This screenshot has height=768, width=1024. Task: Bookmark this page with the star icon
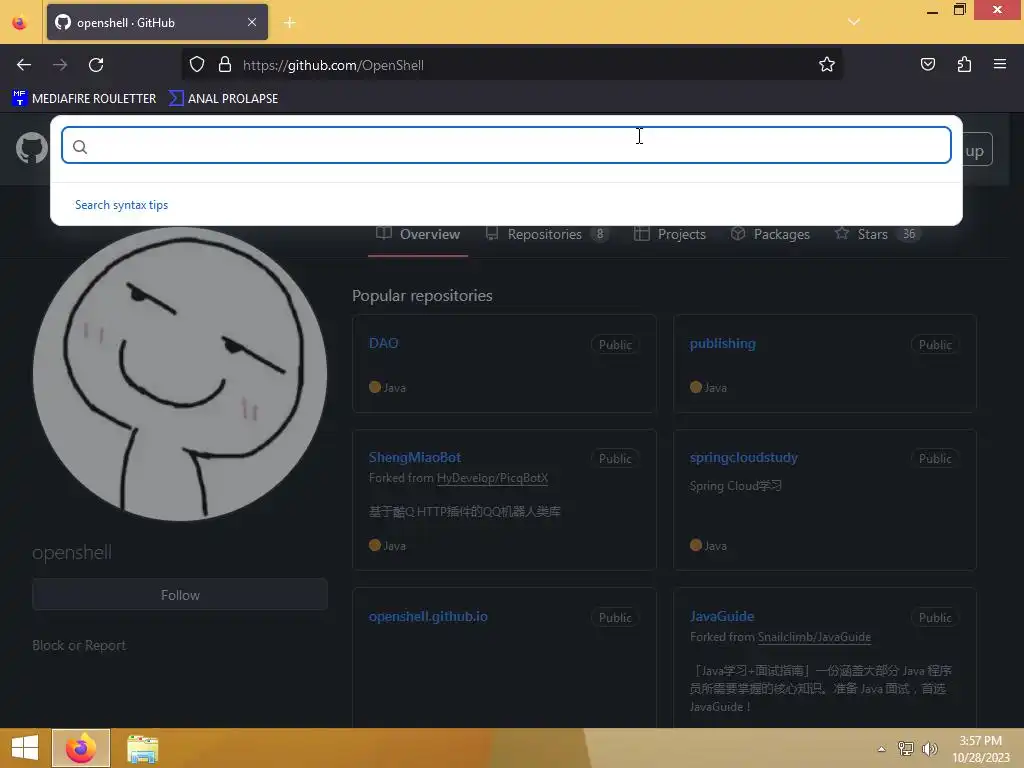[827, 65]
